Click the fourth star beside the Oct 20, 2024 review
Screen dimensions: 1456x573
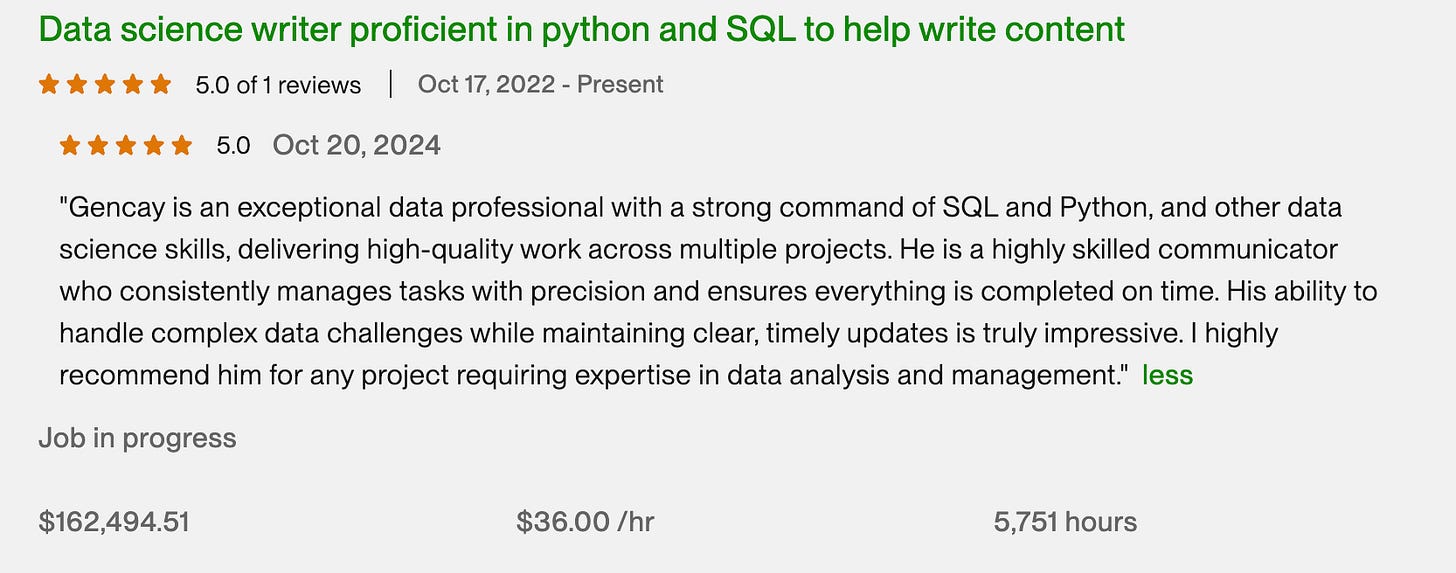pyautogui.click(x=154, y=146)
